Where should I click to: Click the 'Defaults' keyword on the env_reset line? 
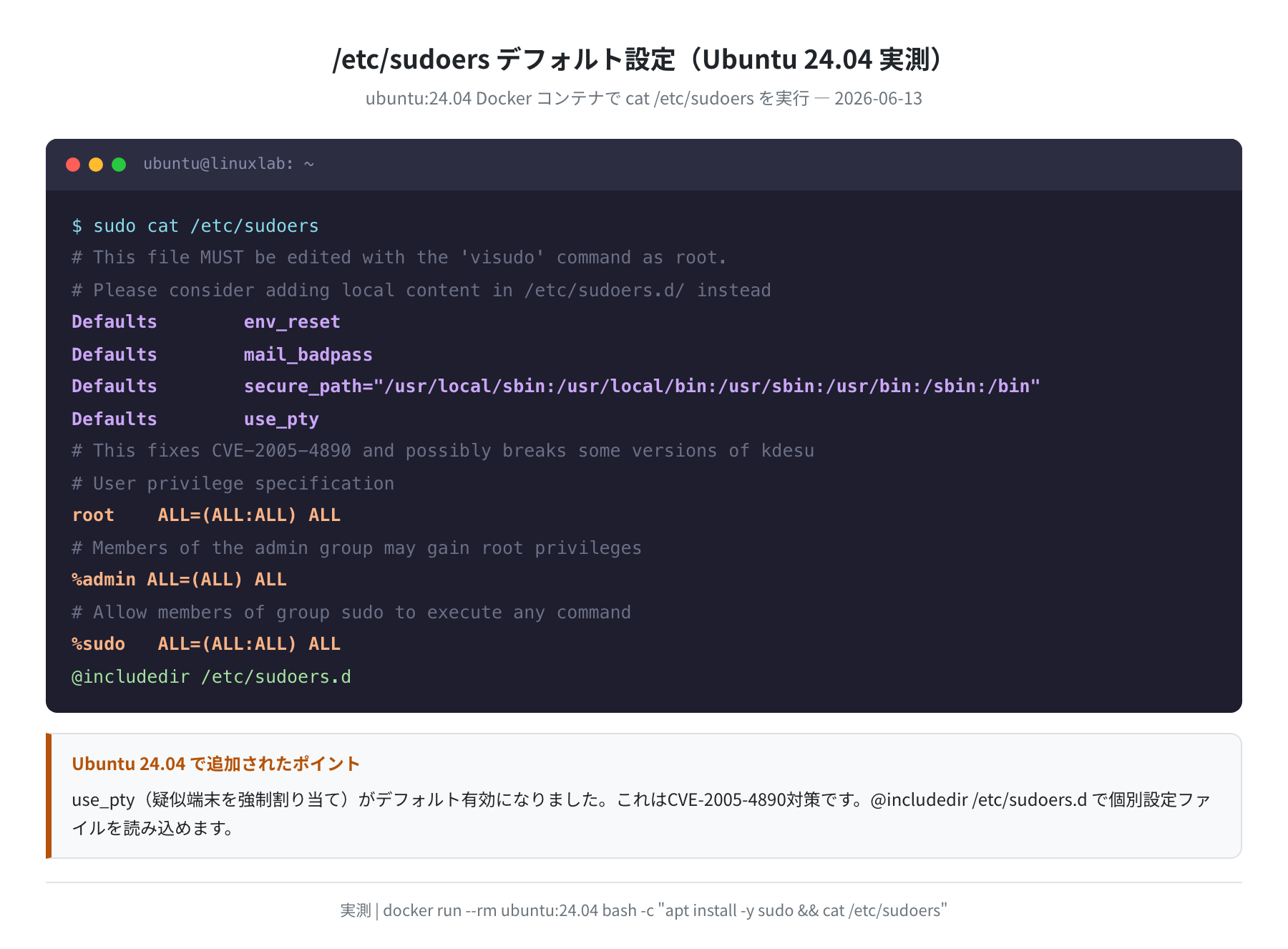pyautogui.click(x=114, y=322)
